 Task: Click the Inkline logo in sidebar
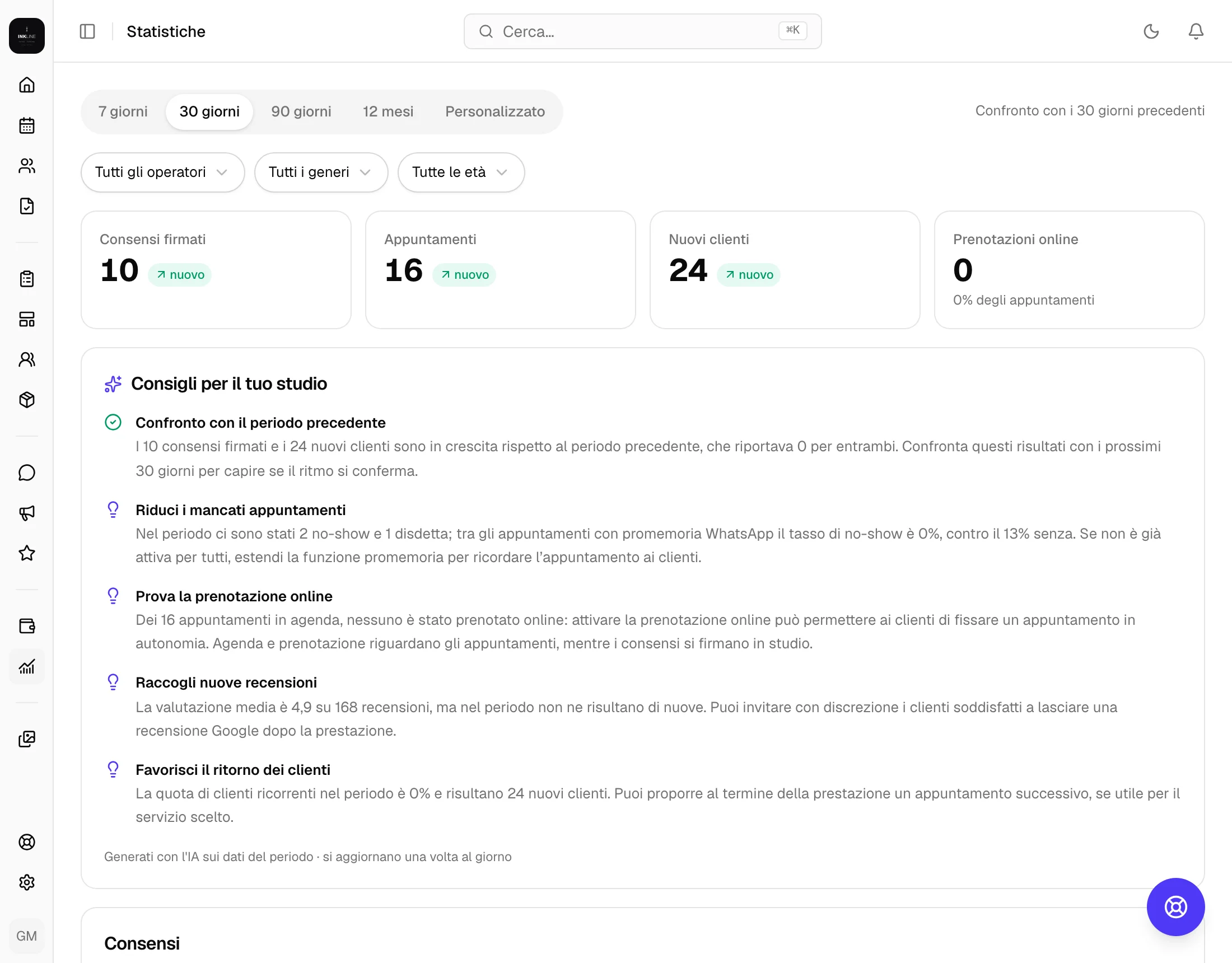[x=26, y=35]
